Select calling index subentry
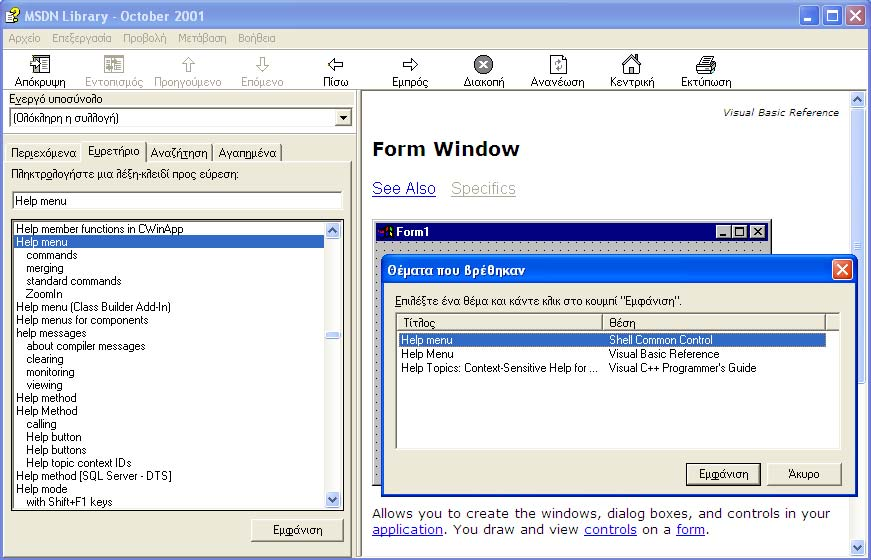The image size is (871, 560). pos(41,424)
